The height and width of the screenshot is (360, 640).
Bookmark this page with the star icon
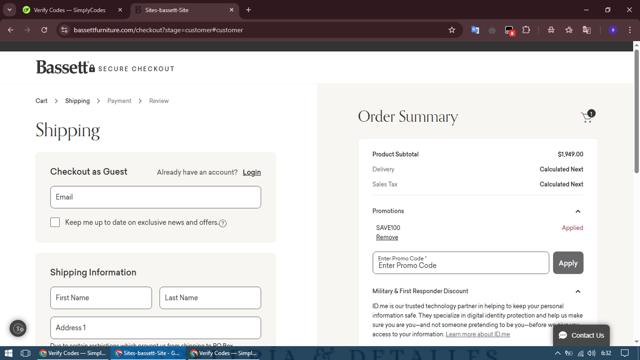point(452,30)
